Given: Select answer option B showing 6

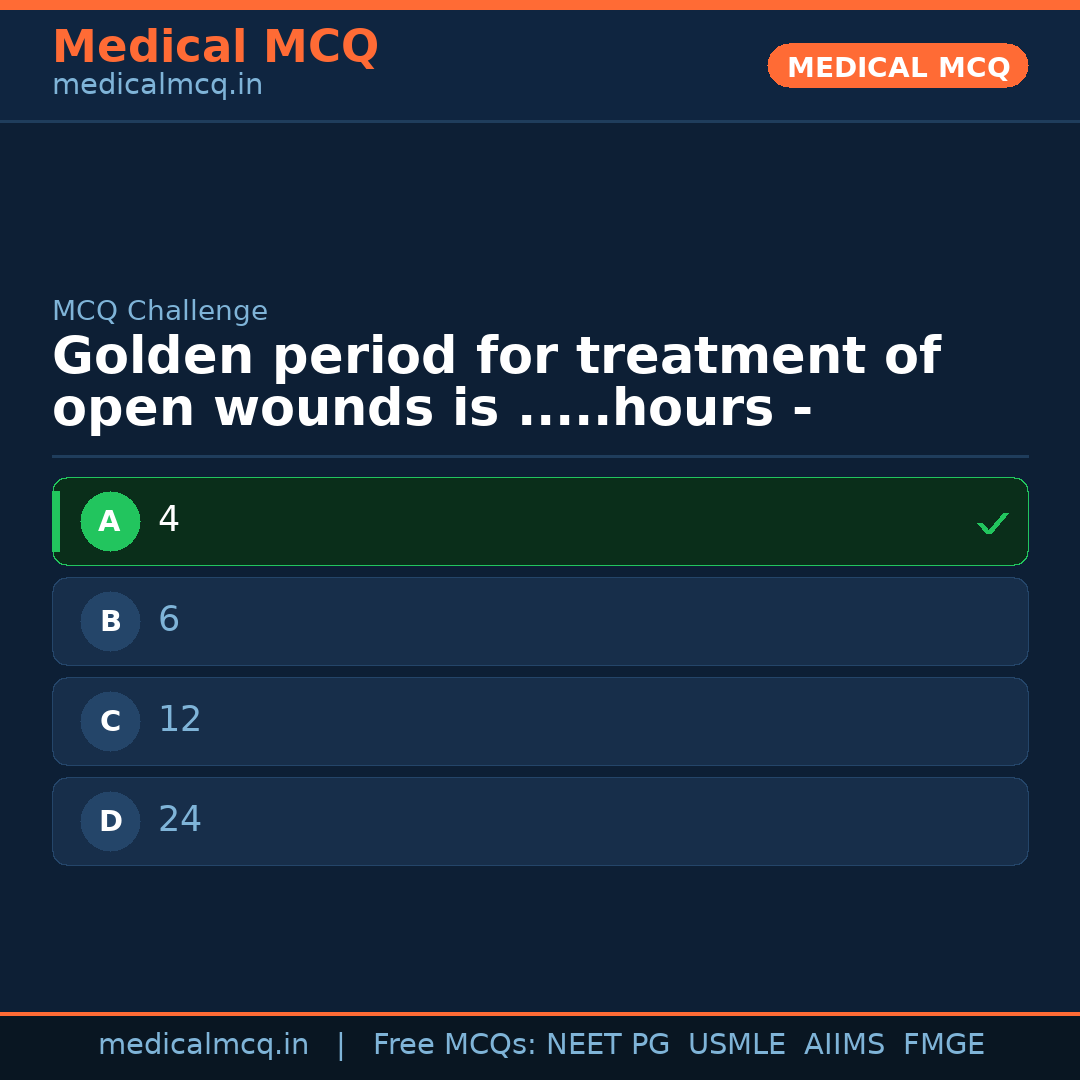Looking at the screenshot, I should (x=540, y=621).
